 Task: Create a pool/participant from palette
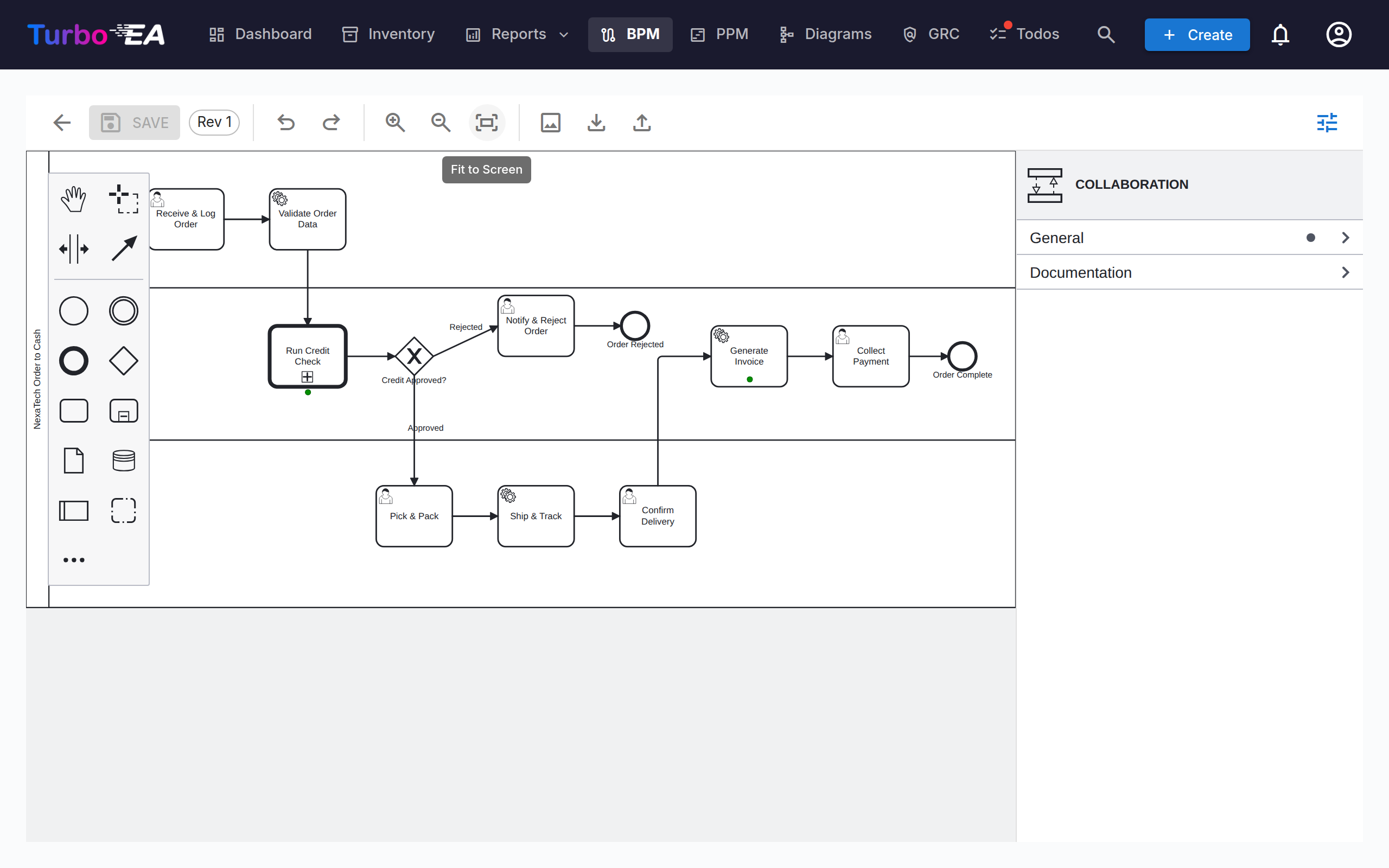point(74,510)
